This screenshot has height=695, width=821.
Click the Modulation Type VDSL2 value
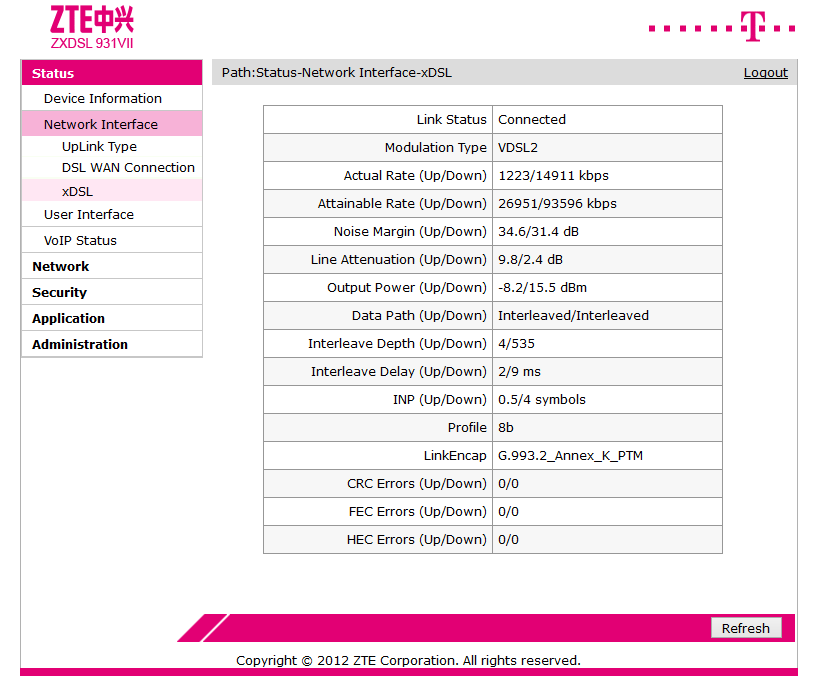click(518, 147)
